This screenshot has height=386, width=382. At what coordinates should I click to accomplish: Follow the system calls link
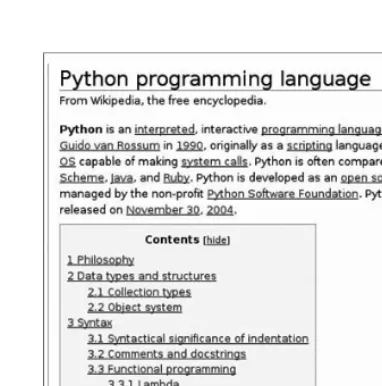click(215, 162)
